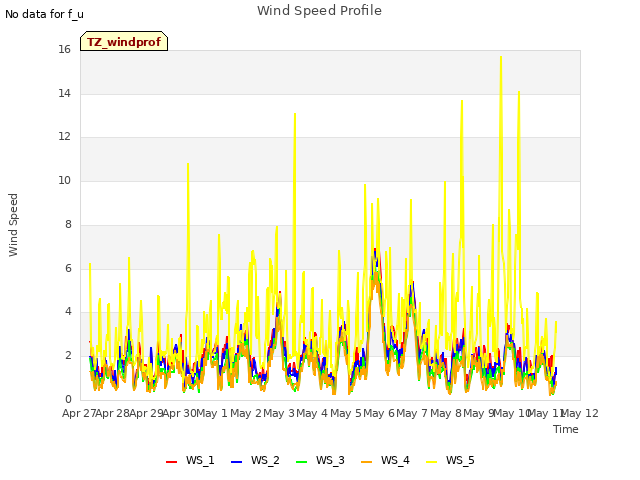Toggle the WS_4 legend entry
This screenshot has height=480, width=640.
pyautogui.click(x=385, y=460)
